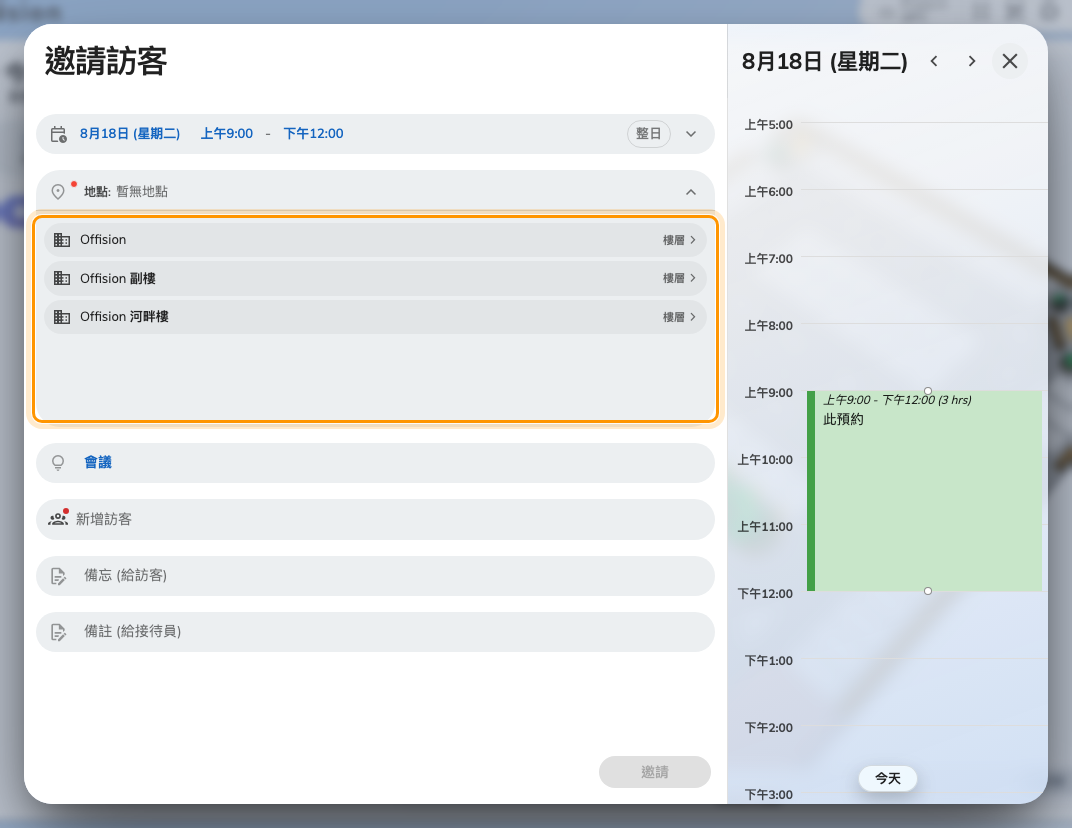Select the Offision 副樓 location row
1072x828 pixels.
tap(375, 278)
